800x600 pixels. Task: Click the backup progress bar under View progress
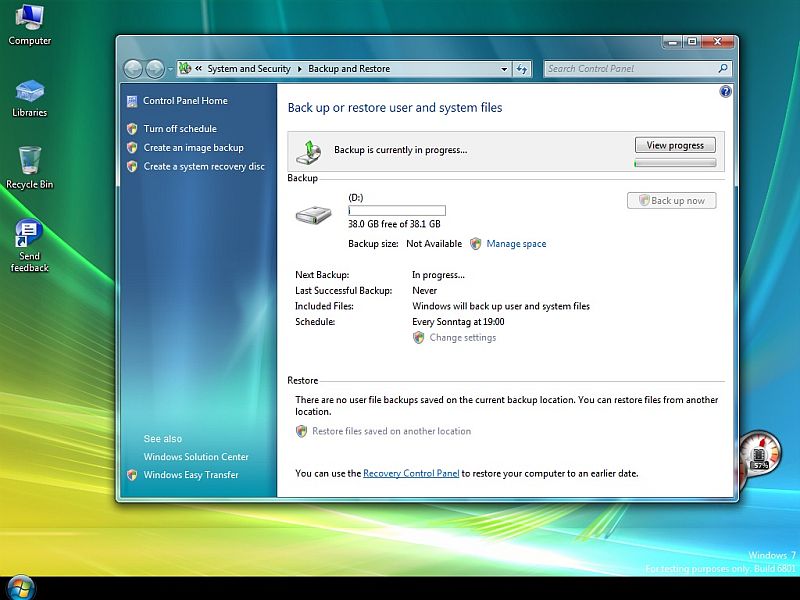point(675,163)
